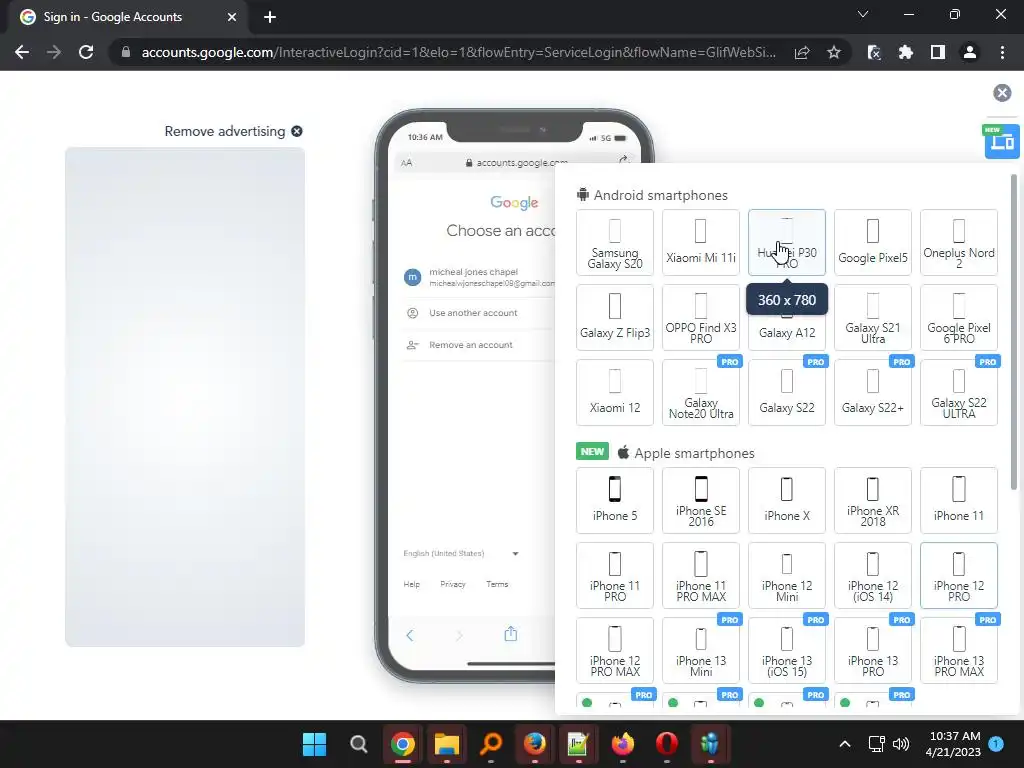Select the Samsung Galaxy S20 device
Image resolution: width=1024 pixels, height=768 pixels.
(x=615, y=242)
